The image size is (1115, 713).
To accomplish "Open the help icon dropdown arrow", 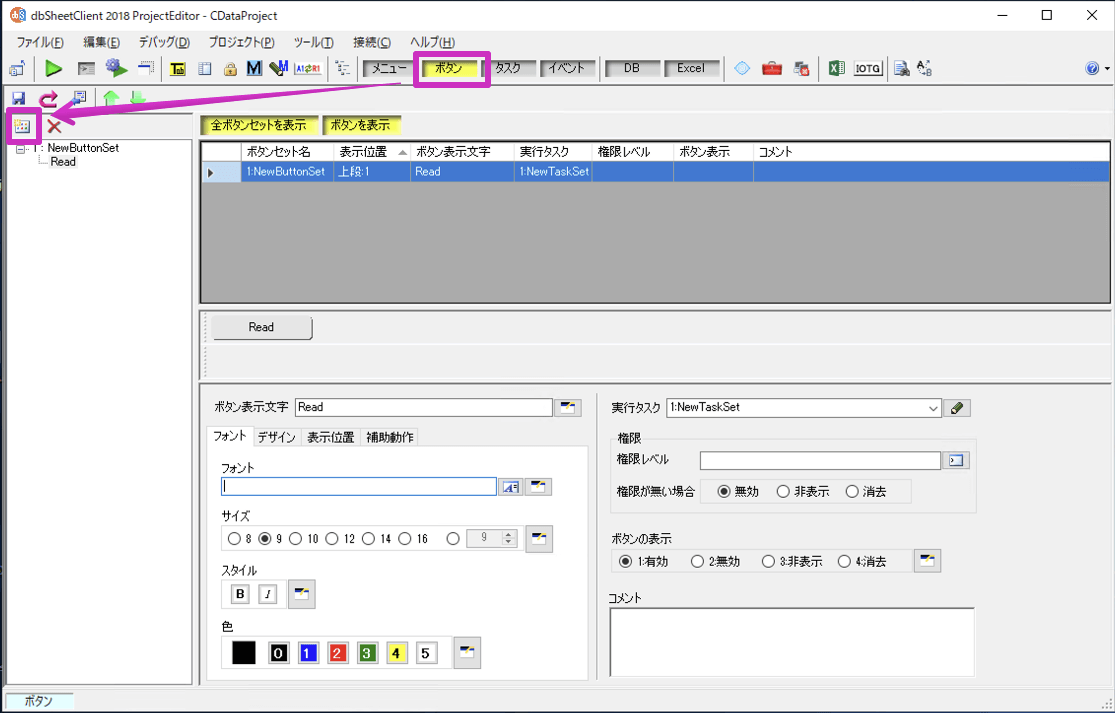I will (1106, 69).
